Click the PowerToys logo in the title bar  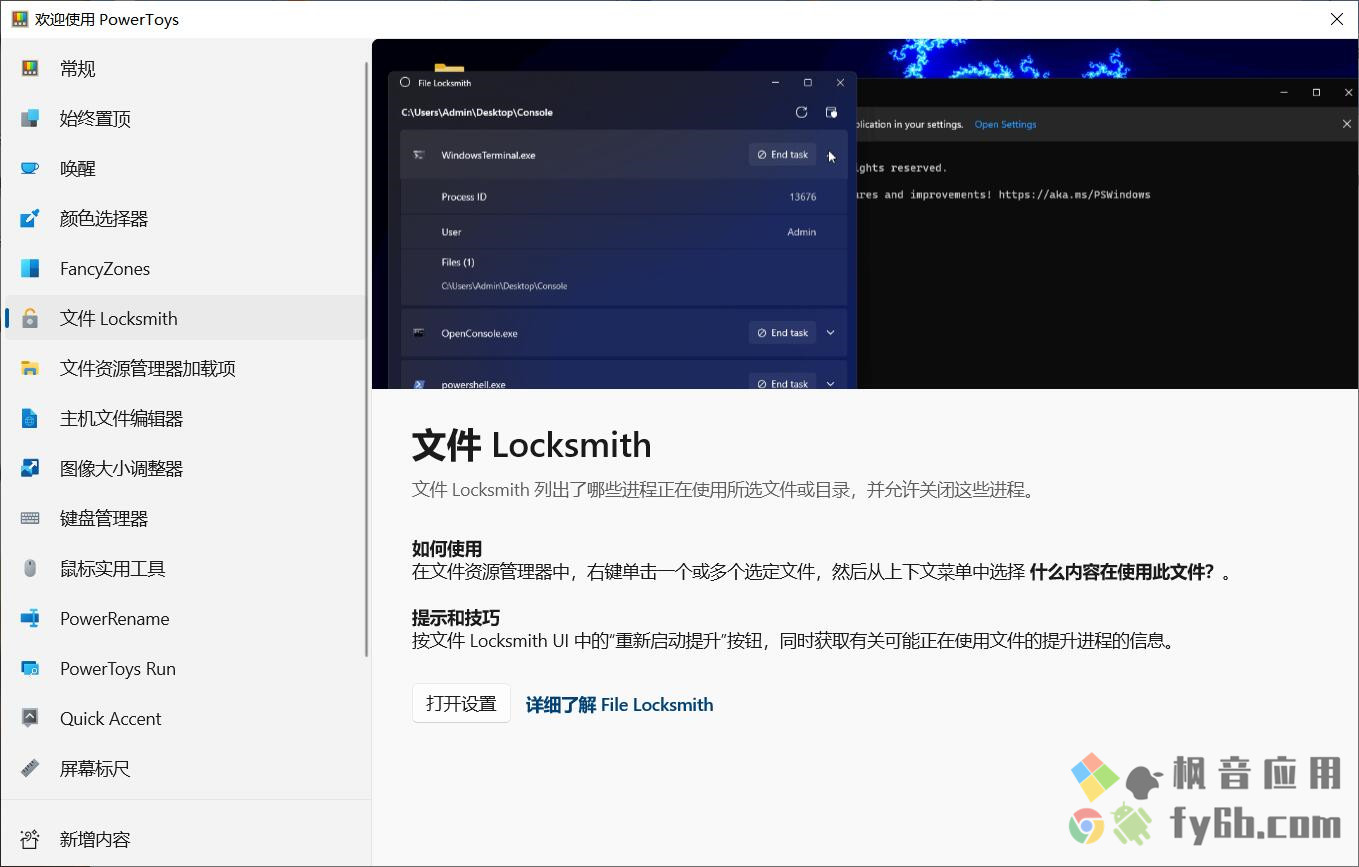pyautogui.click(x=19, y=19)
